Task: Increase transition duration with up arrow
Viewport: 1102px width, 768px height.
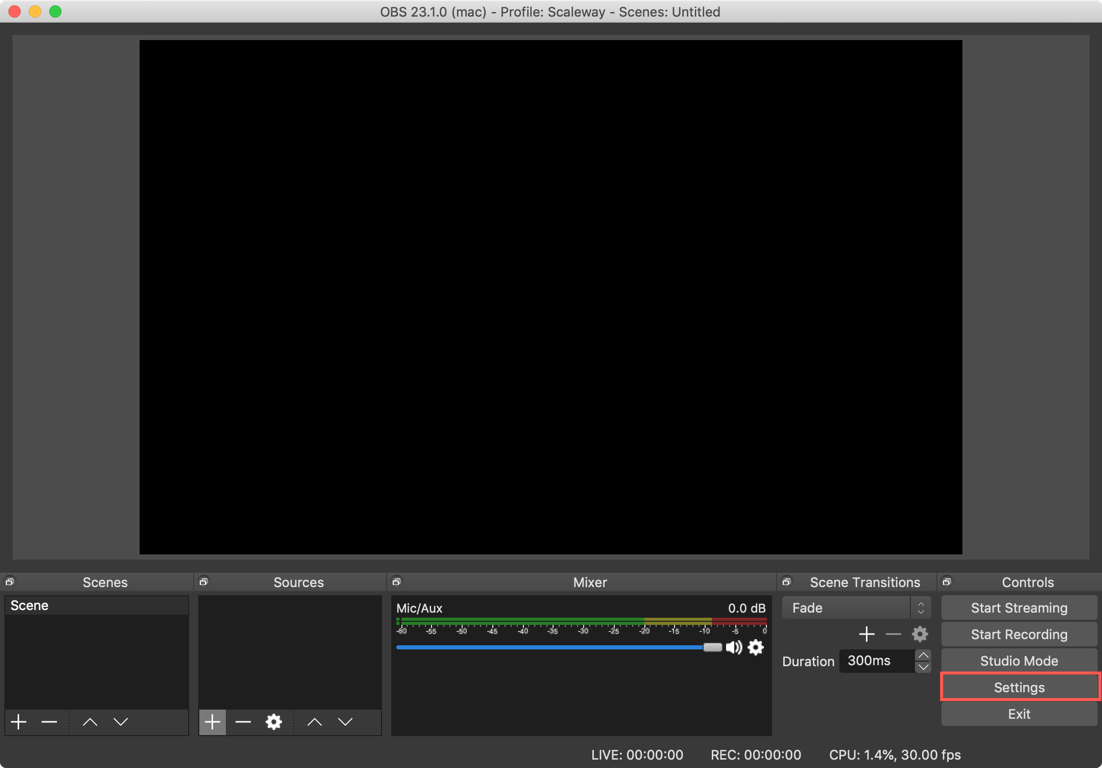Action: click(923, 655)
